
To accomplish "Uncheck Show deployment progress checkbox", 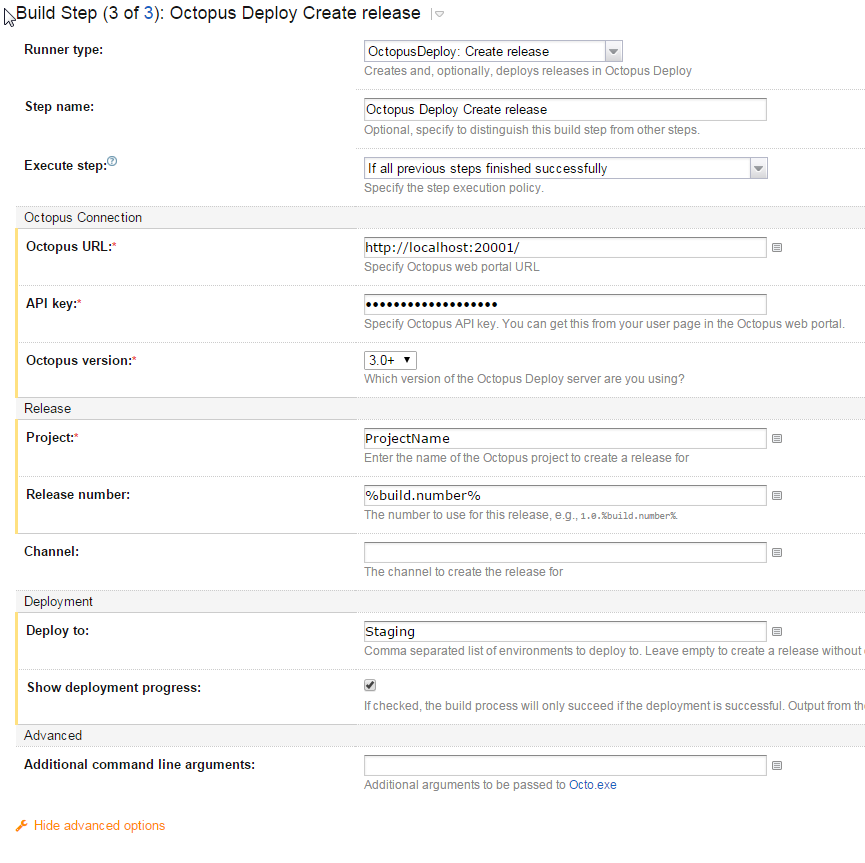I will click(x=370, y=685).
